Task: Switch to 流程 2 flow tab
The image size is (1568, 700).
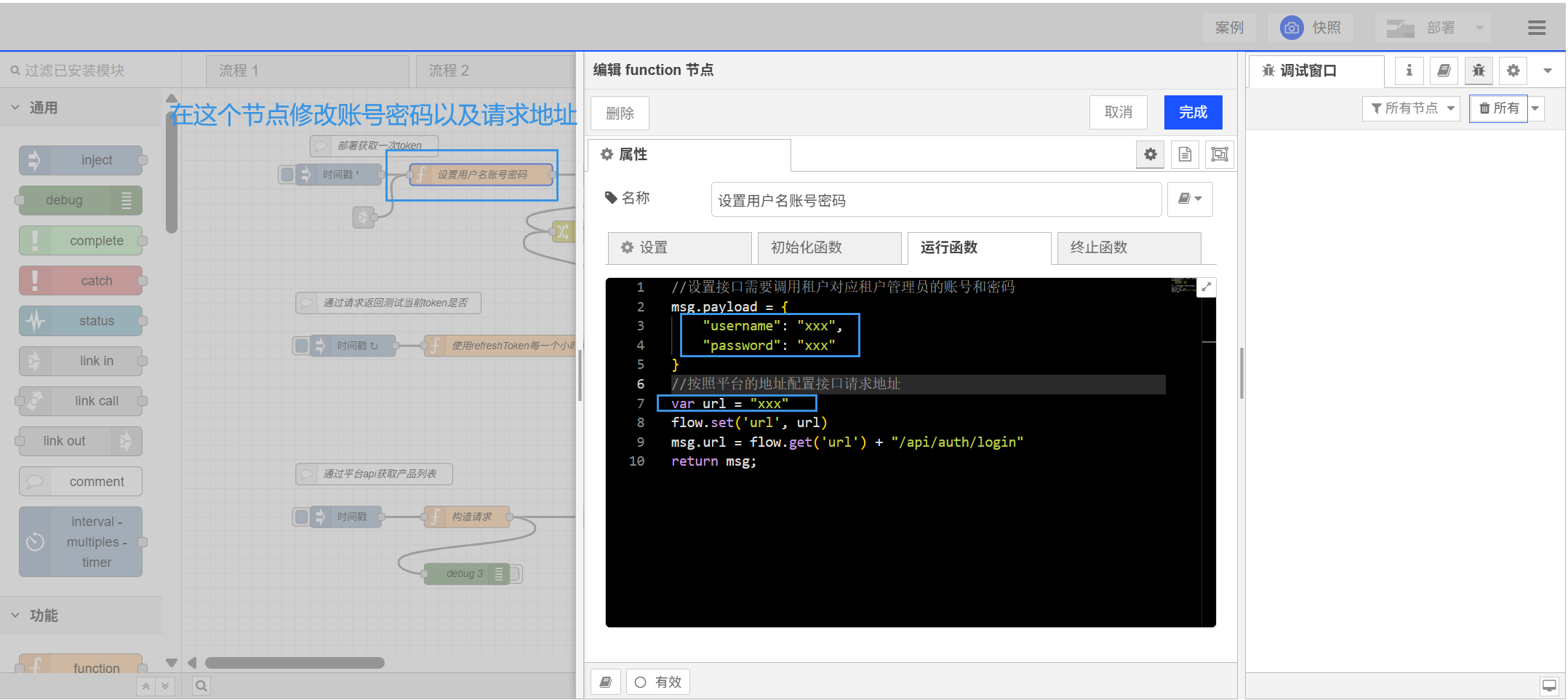Action: point(496,71)
